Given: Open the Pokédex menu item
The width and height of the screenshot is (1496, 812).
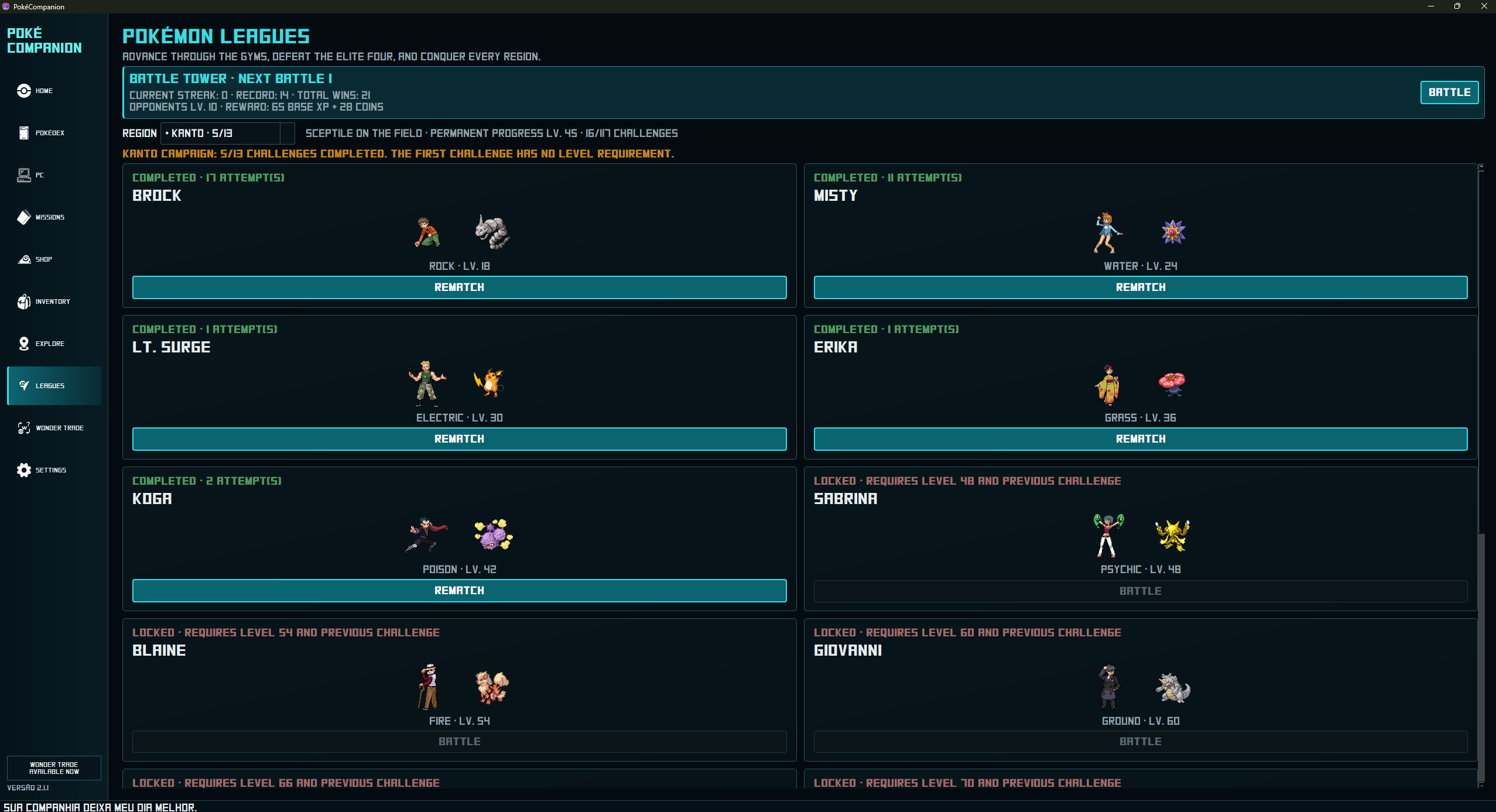Looking at the screenshot, I should 54,133.
